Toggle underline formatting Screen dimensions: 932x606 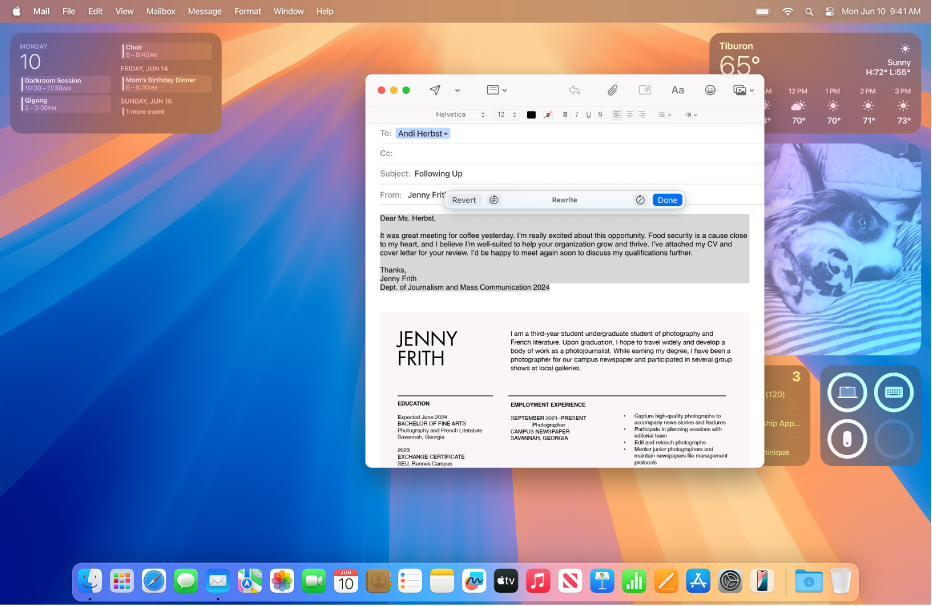tap(587, 115)
